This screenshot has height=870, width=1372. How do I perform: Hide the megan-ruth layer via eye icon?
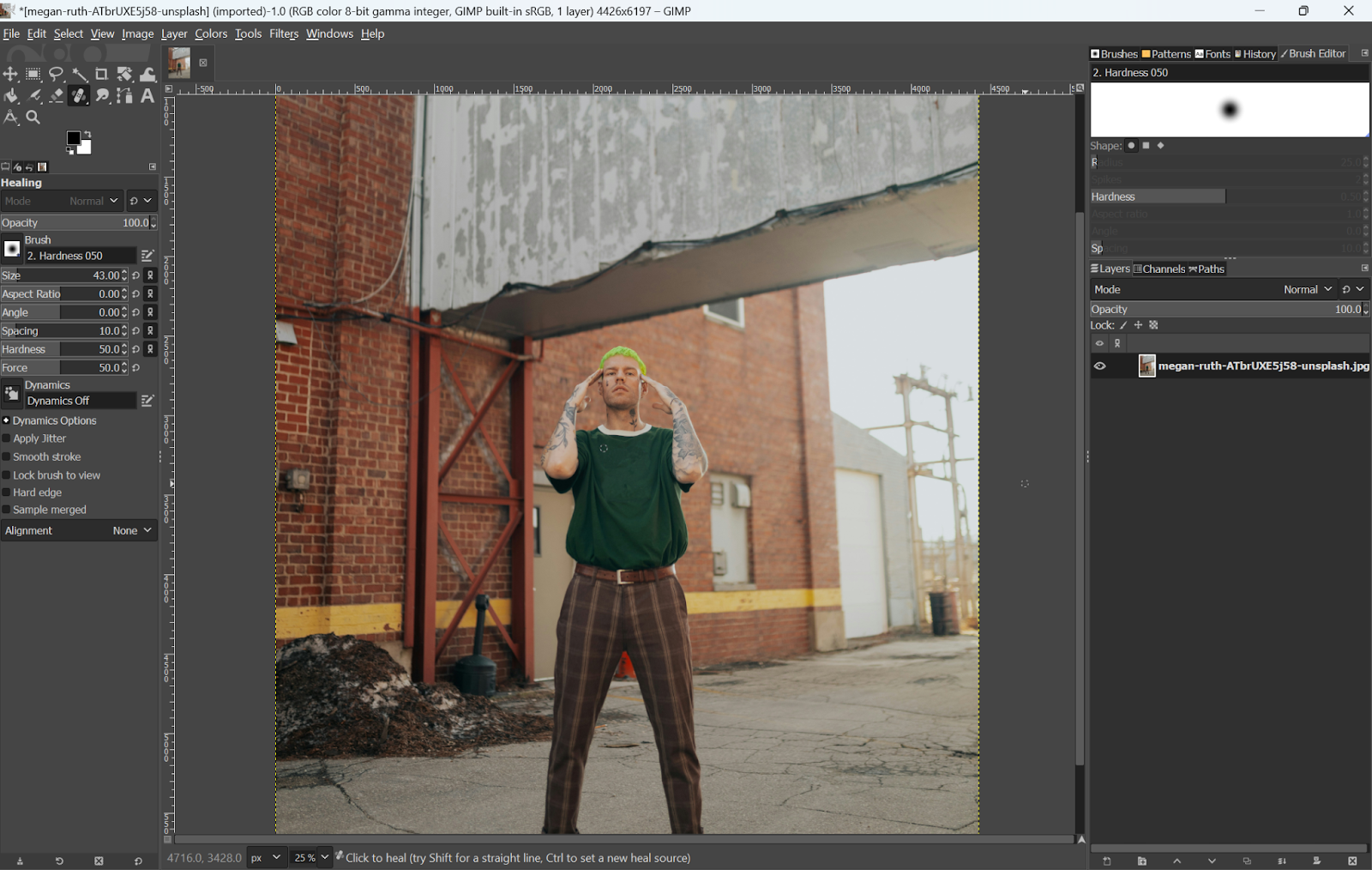click(1100, 366)
